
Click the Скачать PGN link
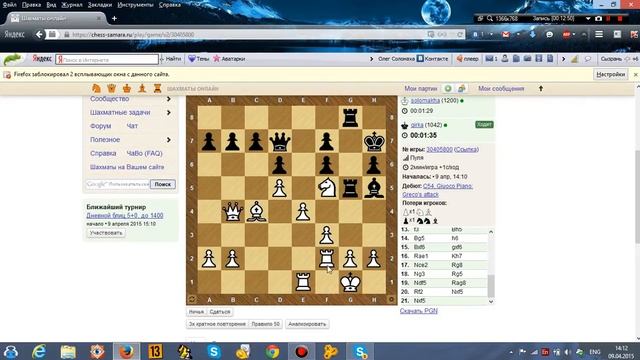419,311
